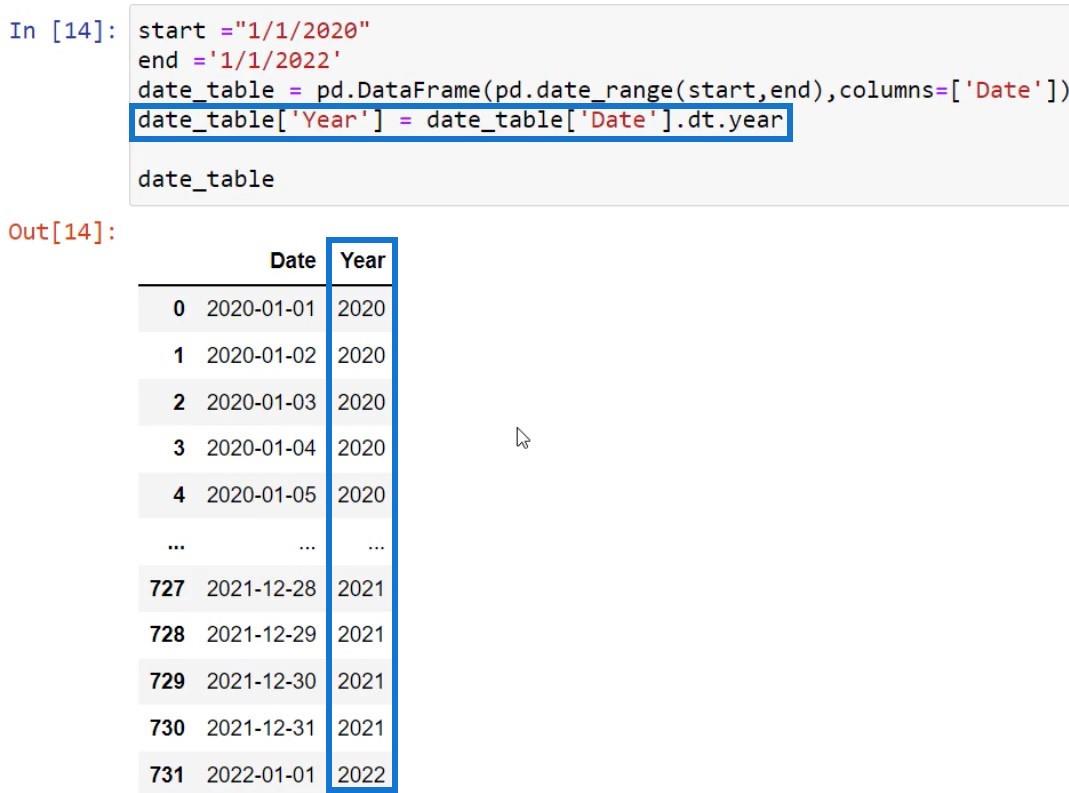The image size is (1069, 793).
Task: Select index cell 730
Action: tap(167, 728)
